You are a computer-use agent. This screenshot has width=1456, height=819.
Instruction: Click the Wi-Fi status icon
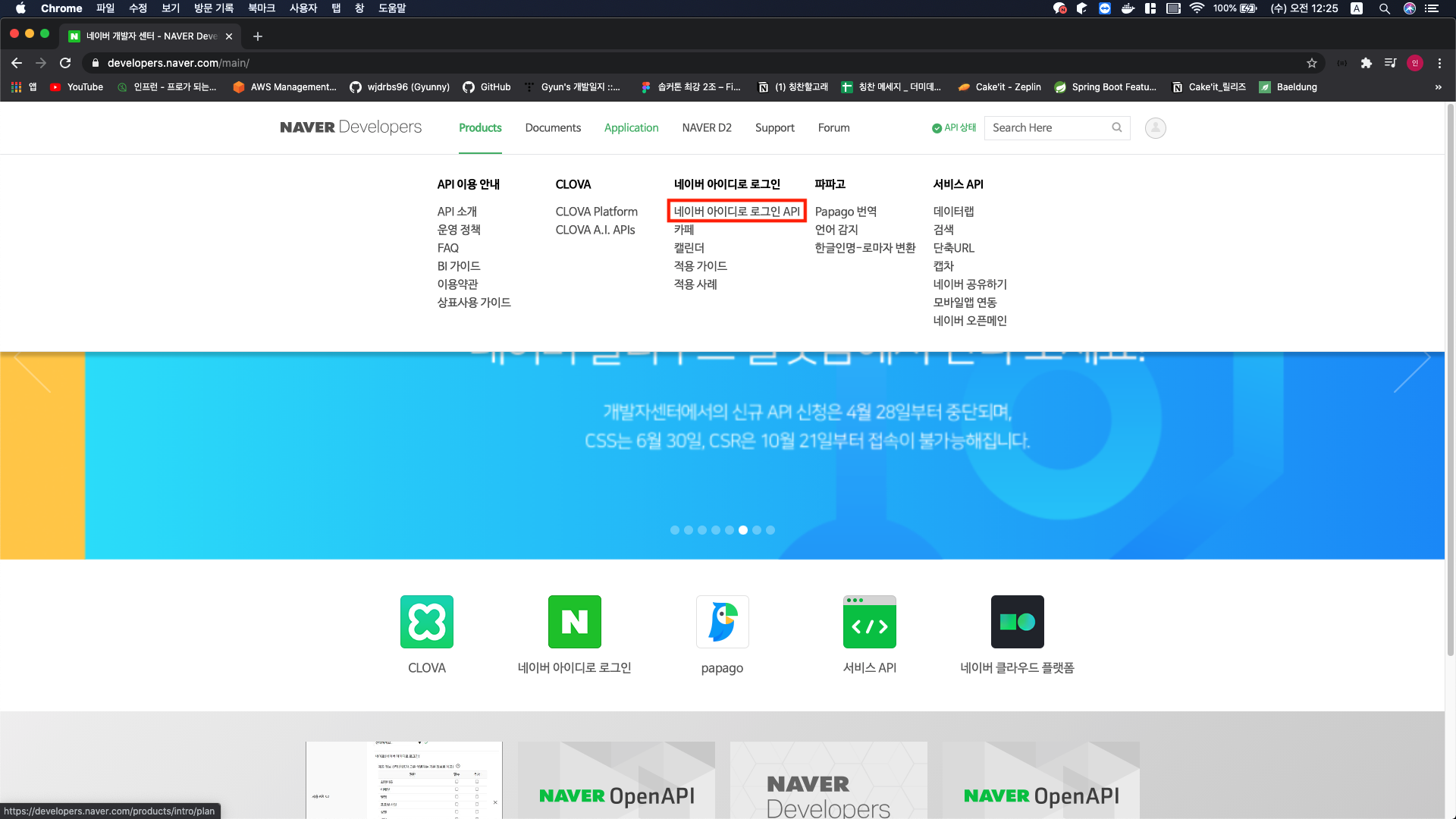click(x=1197, y=8)
